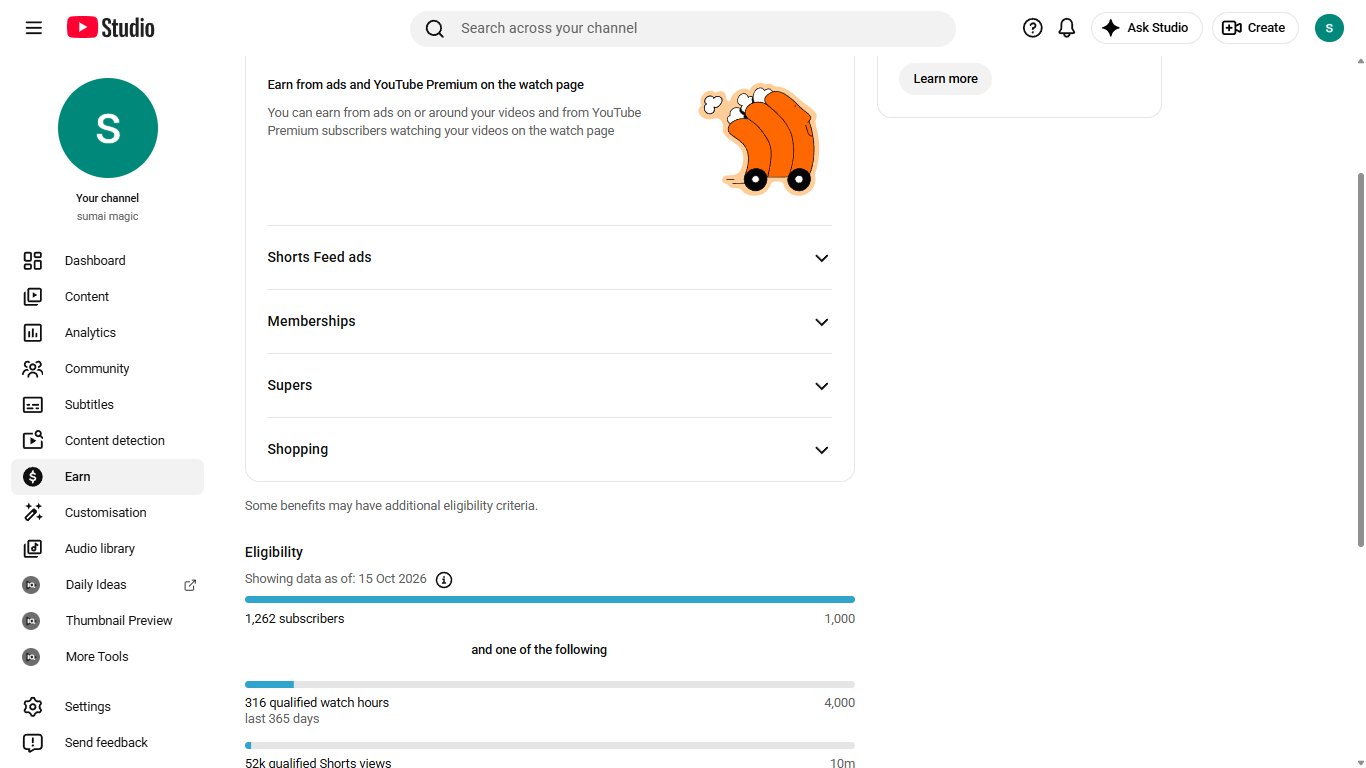Click the subscribers progress bar
Screen dimensions: 1366x768
coord(550,599)
